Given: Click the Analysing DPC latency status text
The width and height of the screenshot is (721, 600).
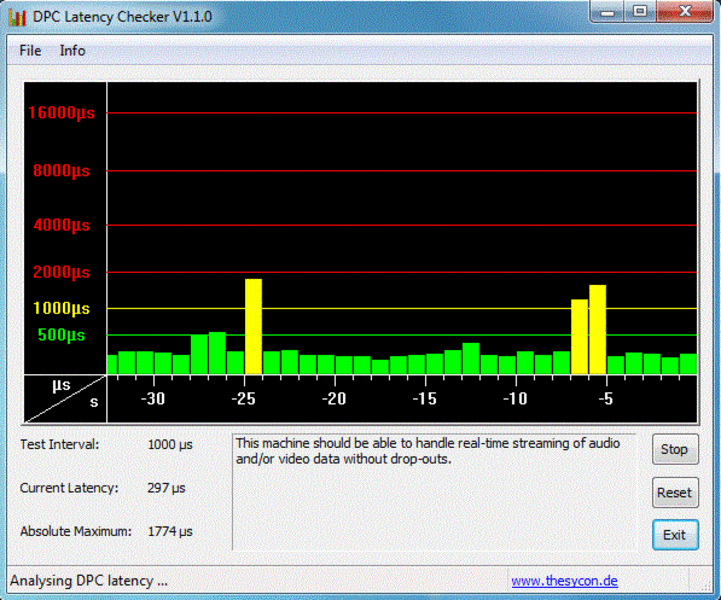Looking at the screenshot, I should 89,581.
